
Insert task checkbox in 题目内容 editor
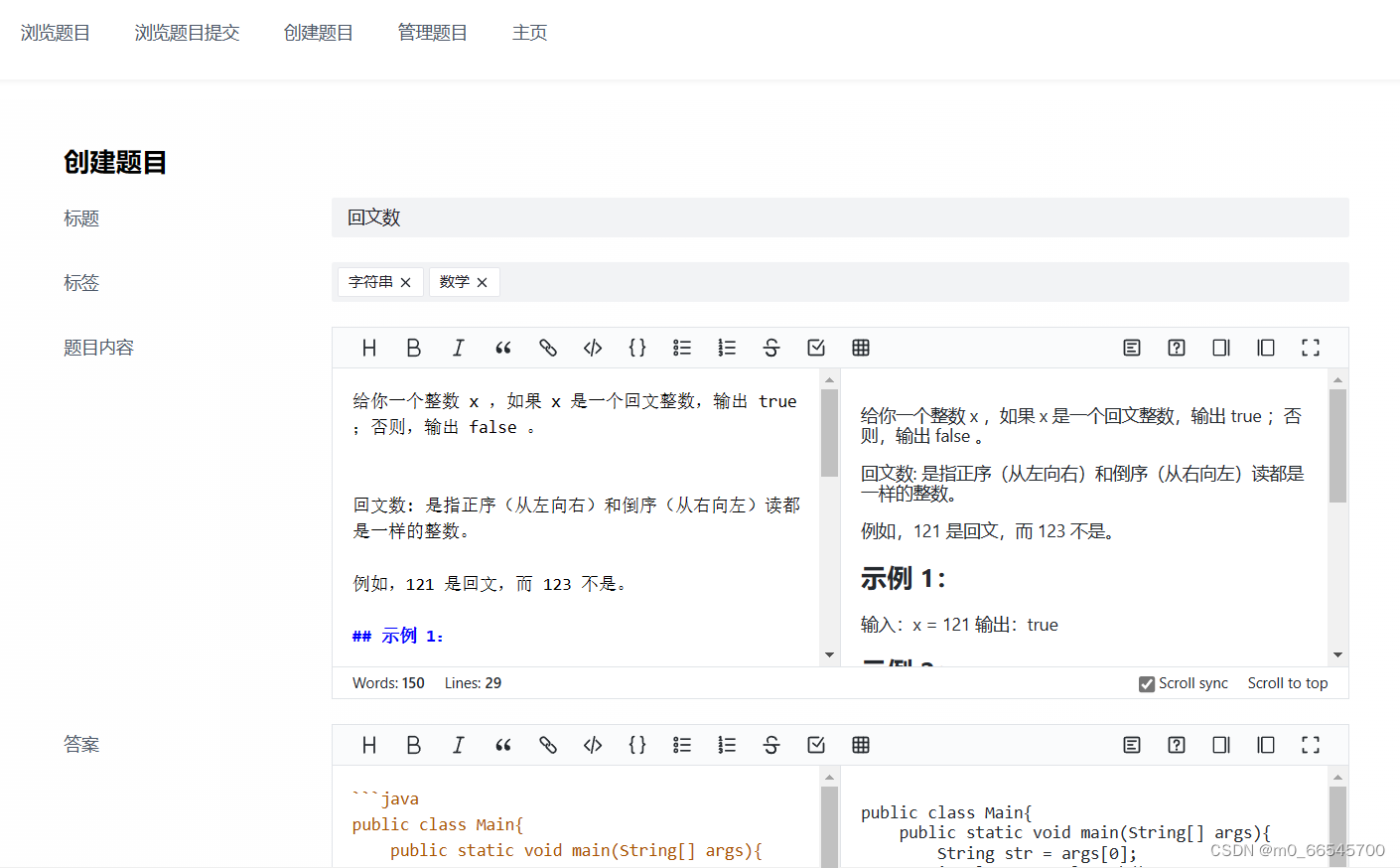tap(816, 348)
